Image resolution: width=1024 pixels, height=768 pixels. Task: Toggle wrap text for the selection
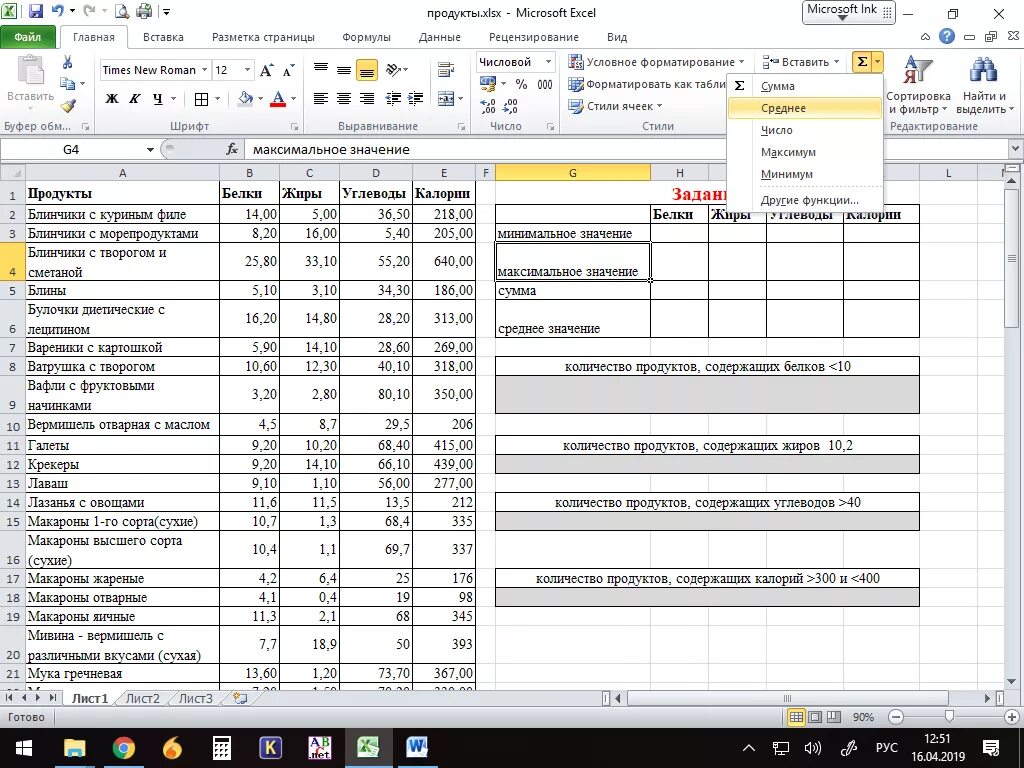pos(446,70)
